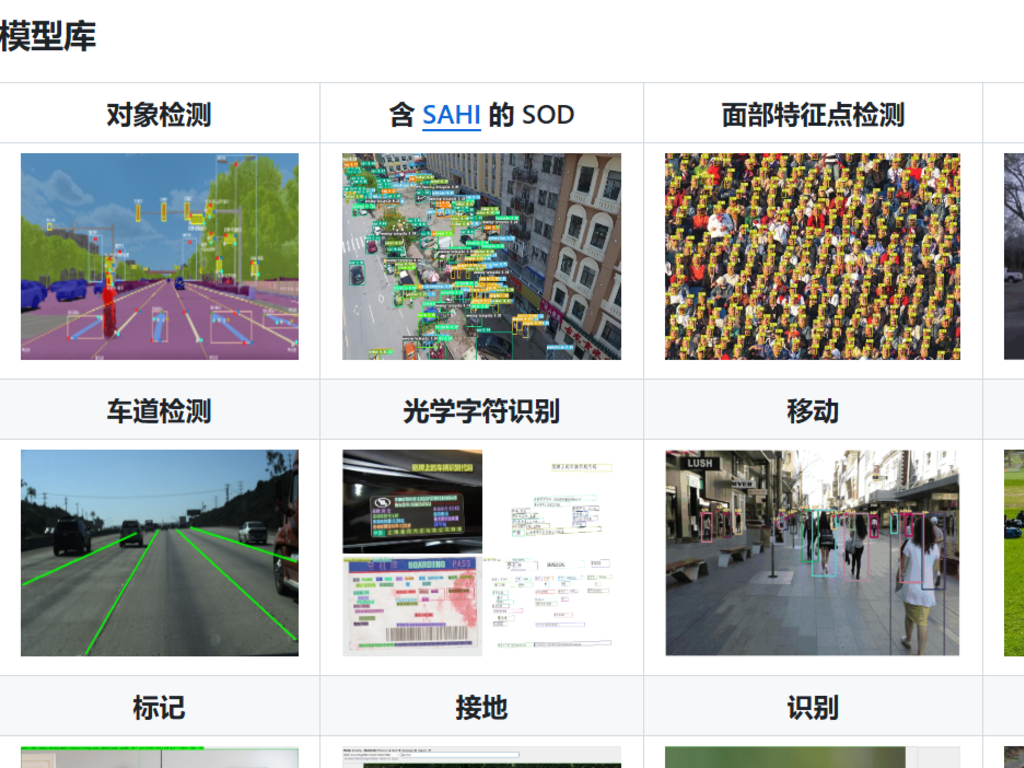The image size is (1024, 768).
Task: Click the SAHI hyperlink in the table header
Action: tap(451, 115)
